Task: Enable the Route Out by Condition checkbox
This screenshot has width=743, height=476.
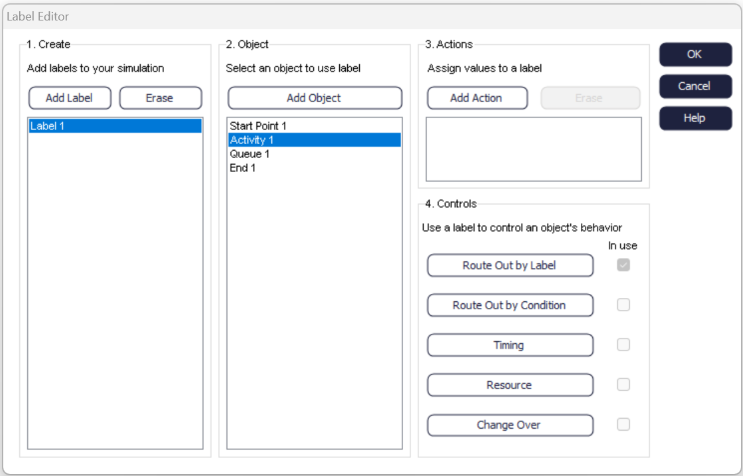Action: coord(623,305)
